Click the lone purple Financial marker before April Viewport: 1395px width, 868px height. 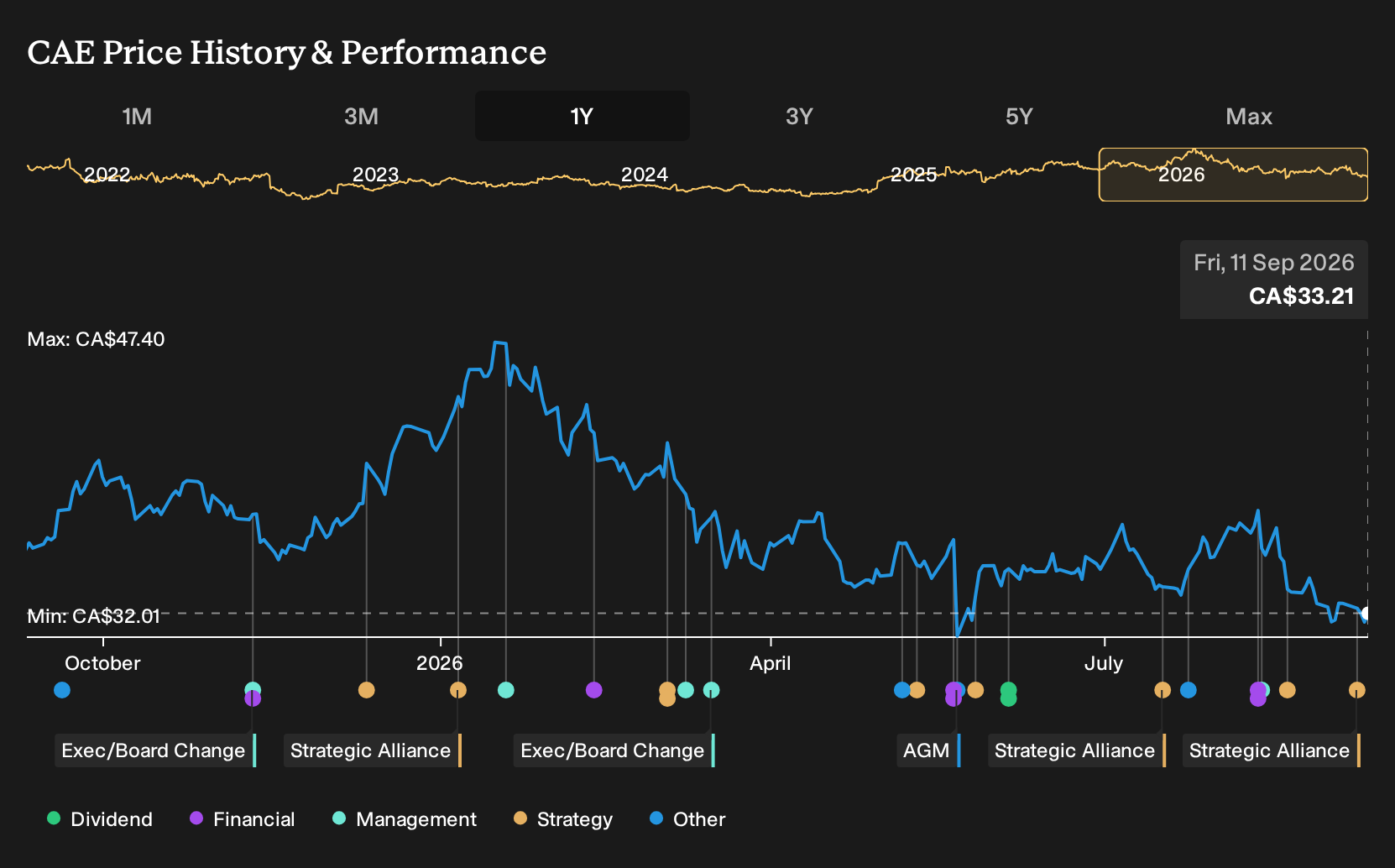pyautogui.click(x=593, y=690)
